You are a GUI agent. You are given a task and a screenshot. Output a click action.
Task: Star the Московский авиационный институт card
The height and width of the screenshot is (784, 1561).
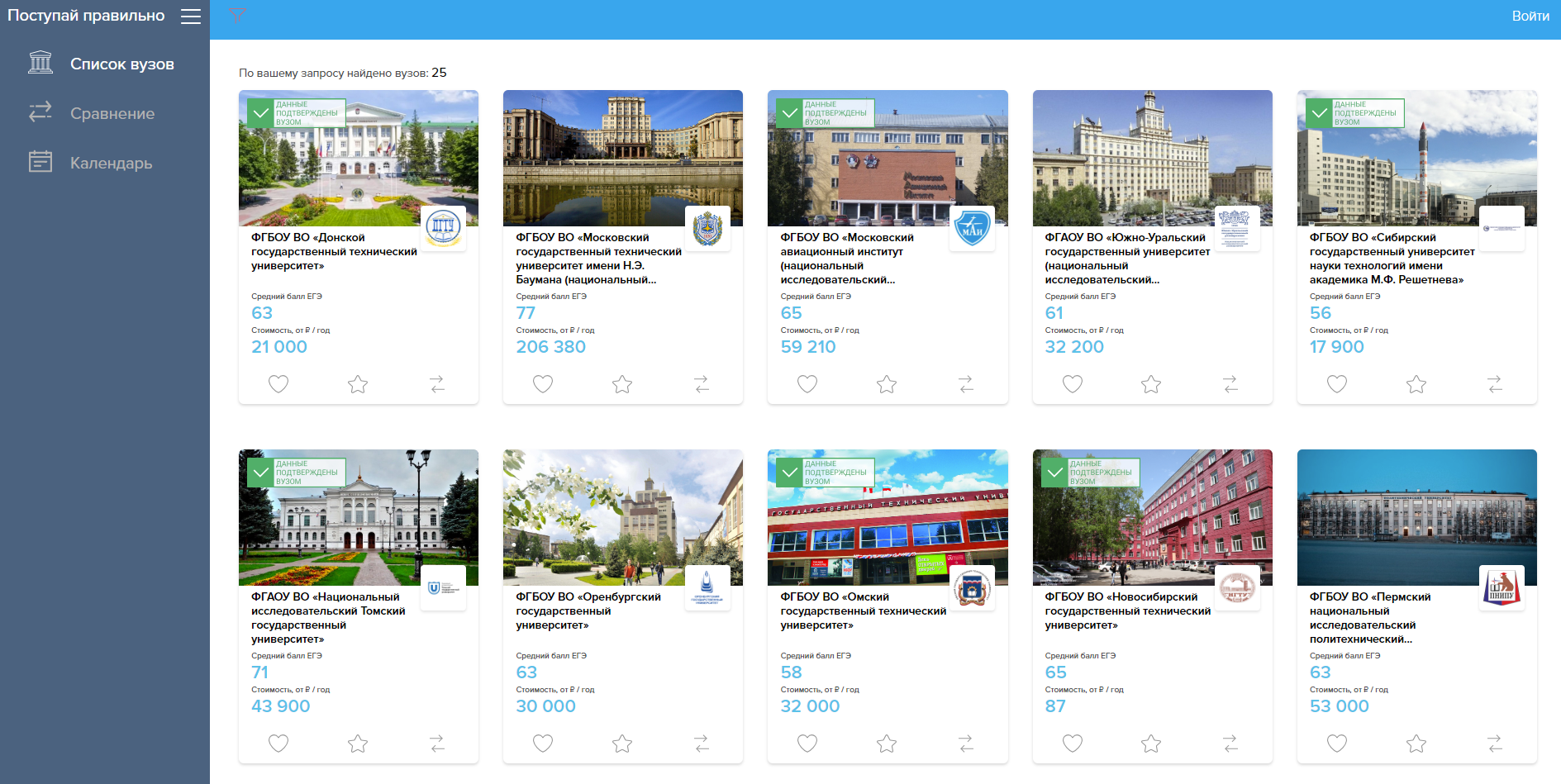click(887, 384)
